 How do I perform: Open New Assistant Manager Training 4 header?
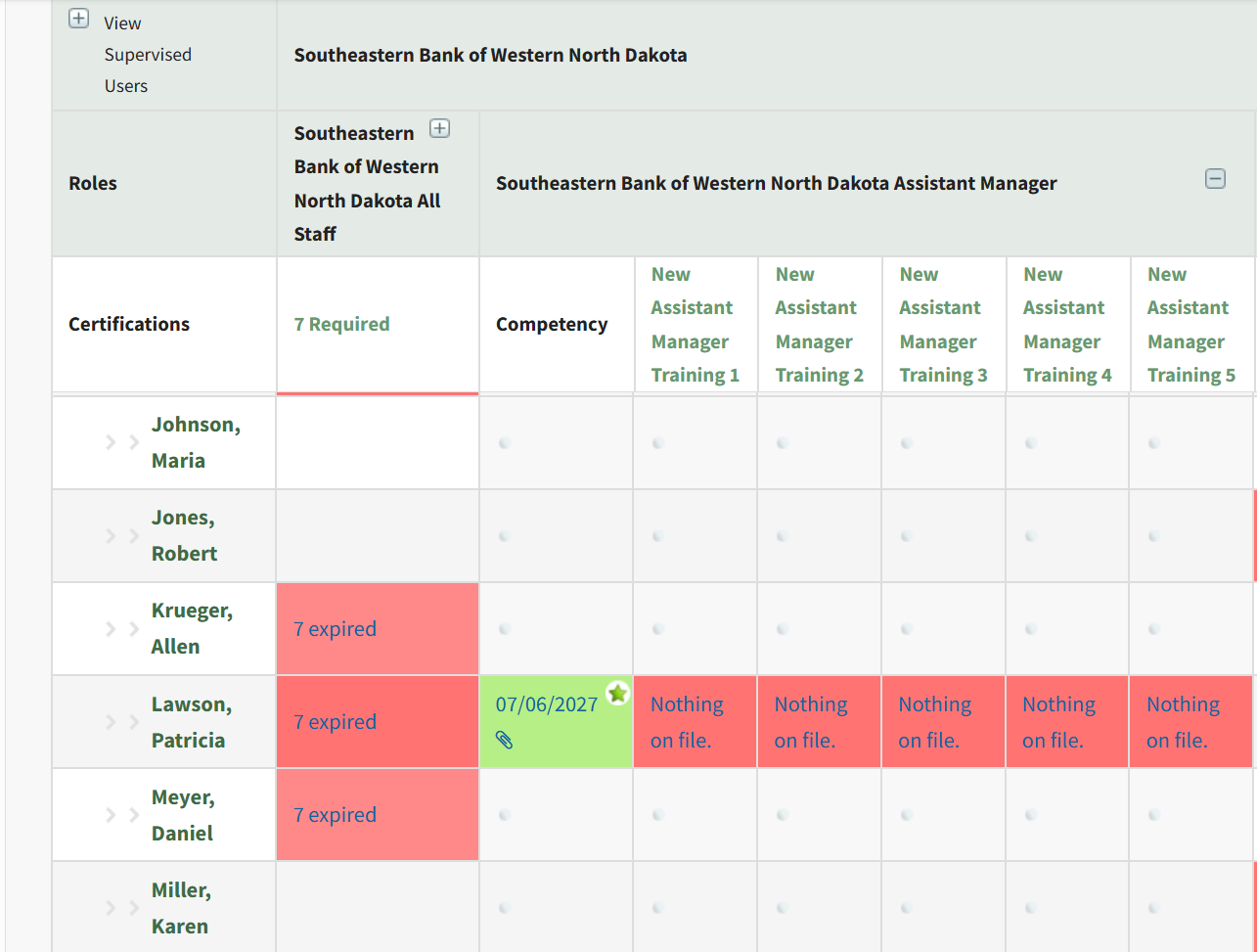(x=1067, y=325)
